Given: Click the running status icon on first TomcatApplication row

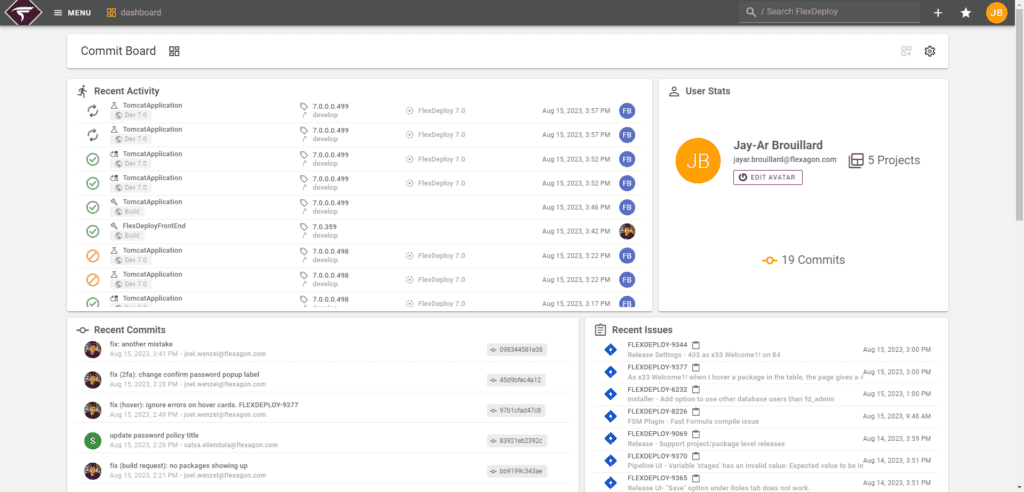Looking at the screenshot, I should click(93, 110).
